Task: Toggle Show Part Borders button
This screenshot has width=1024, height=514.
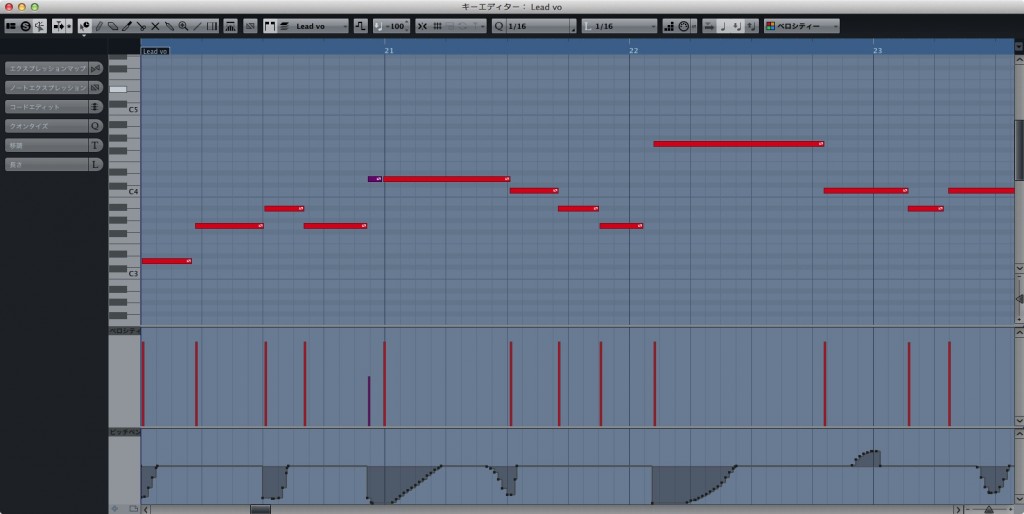Action: pos(270,26)
